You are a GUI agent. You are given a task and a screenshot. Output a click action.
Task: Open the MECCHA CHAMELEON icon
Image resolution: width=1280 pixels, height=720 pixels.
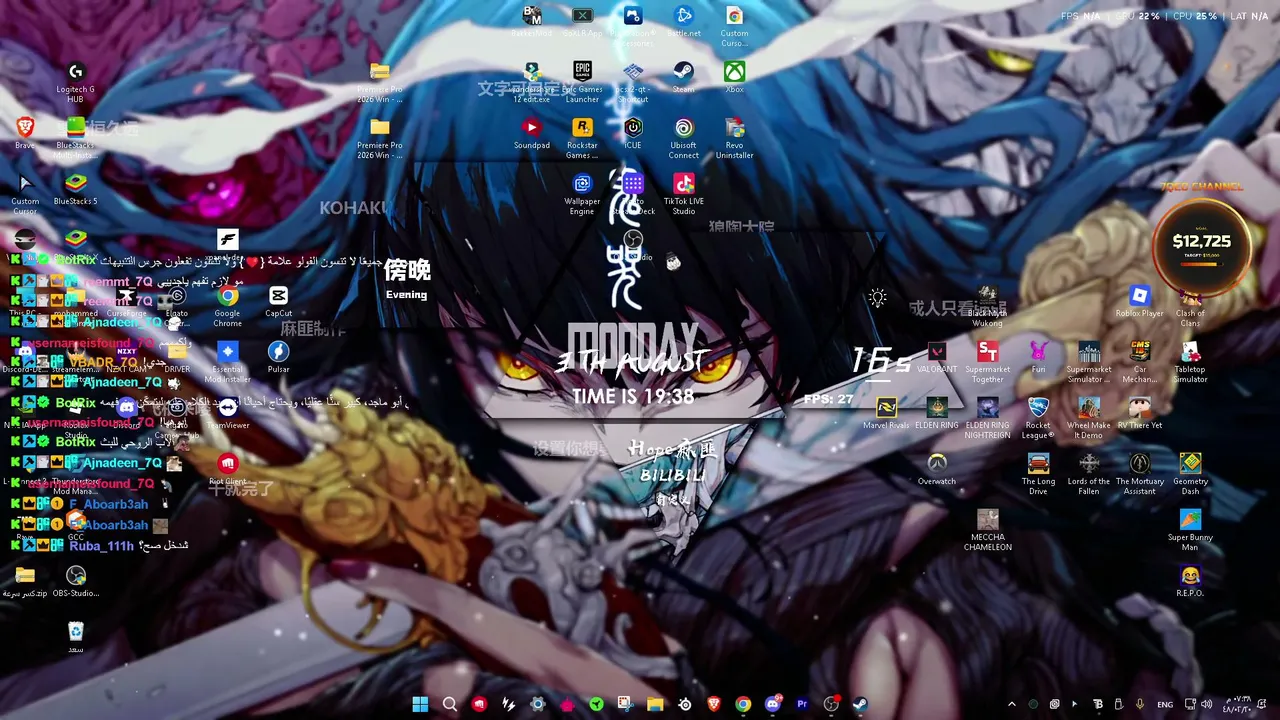[x=987, y=530]
